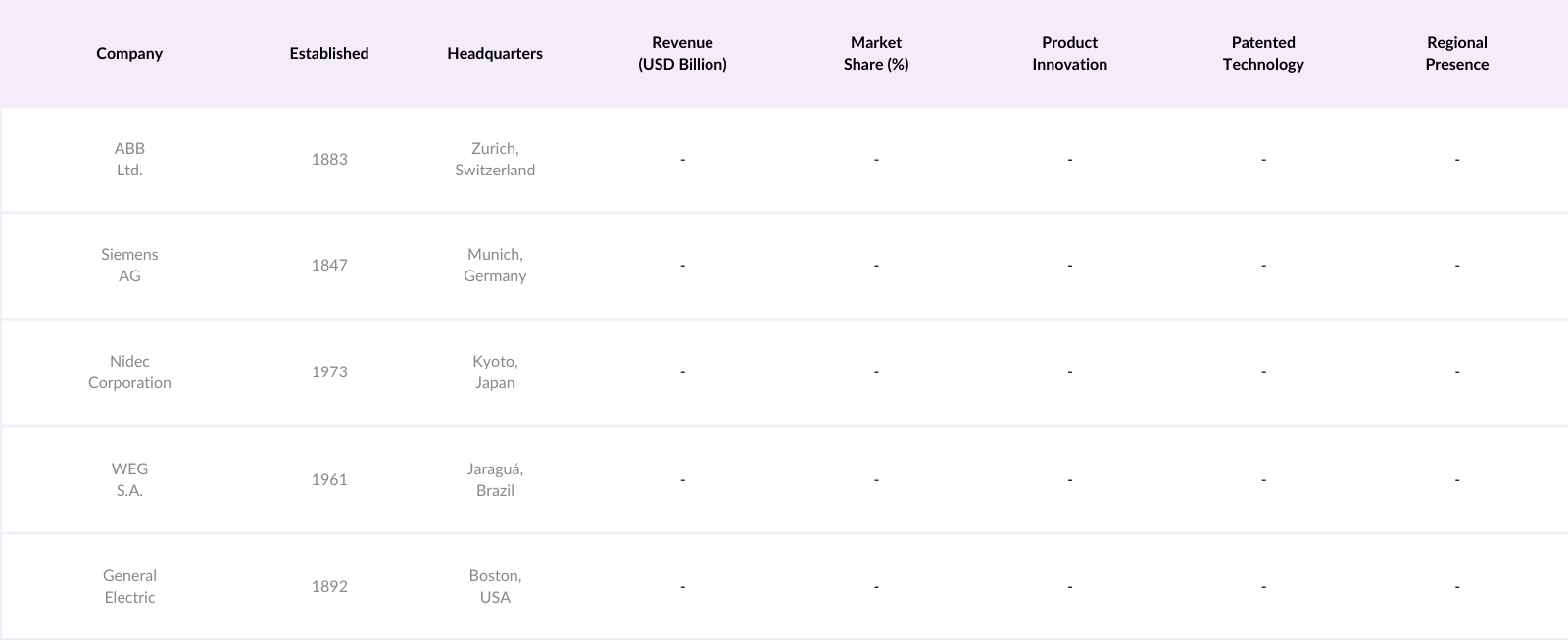
Task: Click the 1892 established year
Action: click(x=329, y=586)
